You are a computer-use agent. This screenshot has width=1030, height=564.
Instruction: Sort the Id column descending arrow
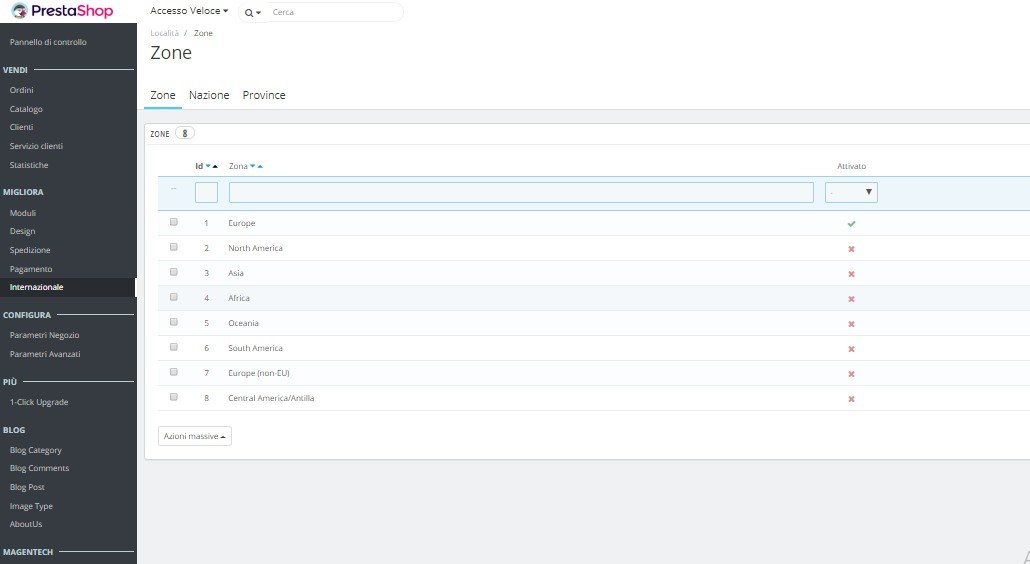pyautogui.click(x=208, y=166)
